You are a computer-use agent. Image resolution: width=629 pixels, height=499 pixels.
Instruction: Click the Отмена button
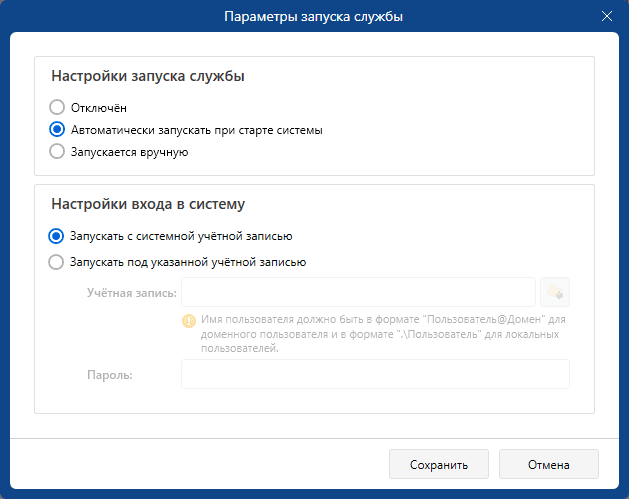coord(548,465)
